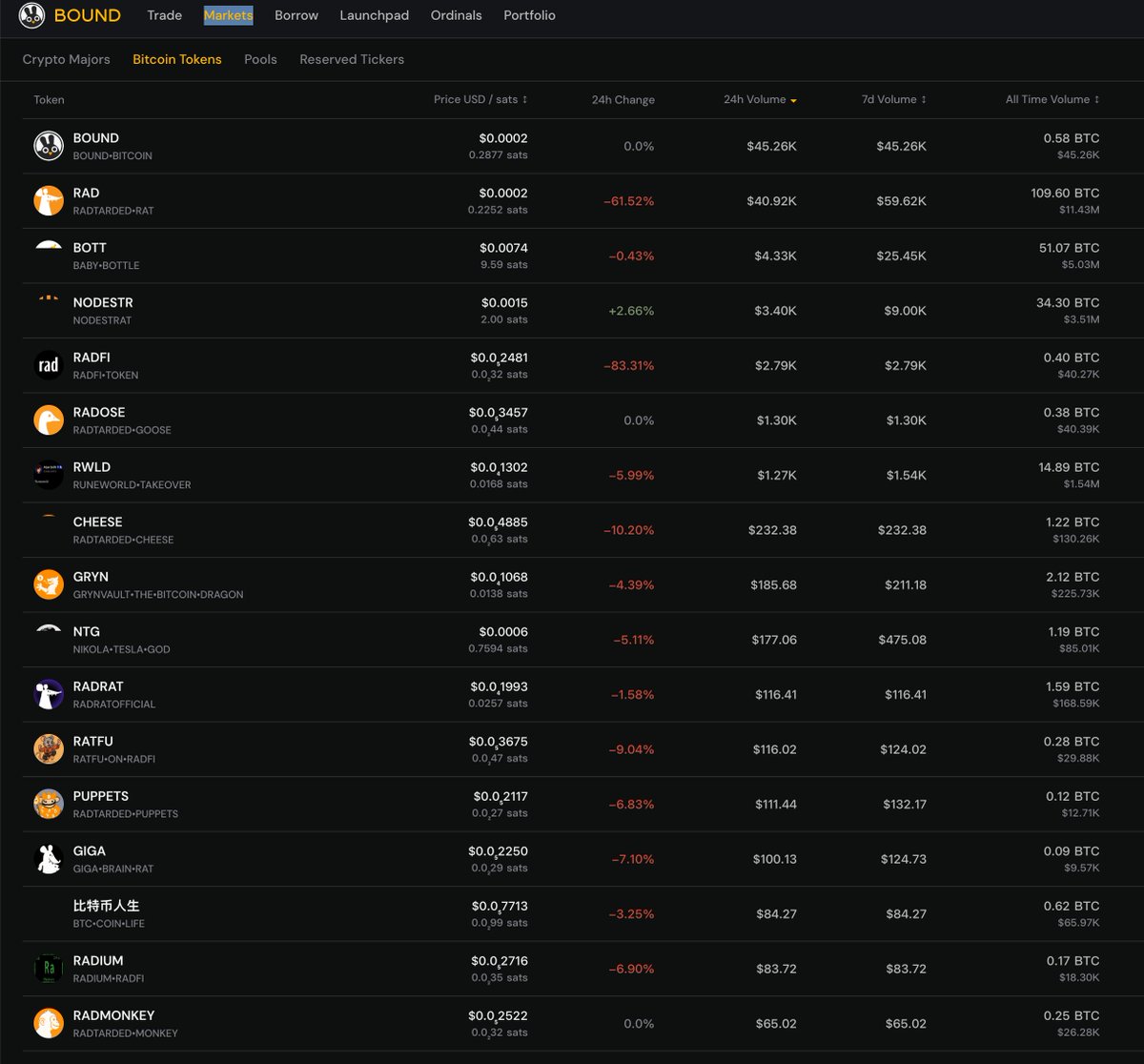Click RADMONKEY's $65.02 7d volume
Screen dimensions: 1144x1064
[x=906, y=1023]
